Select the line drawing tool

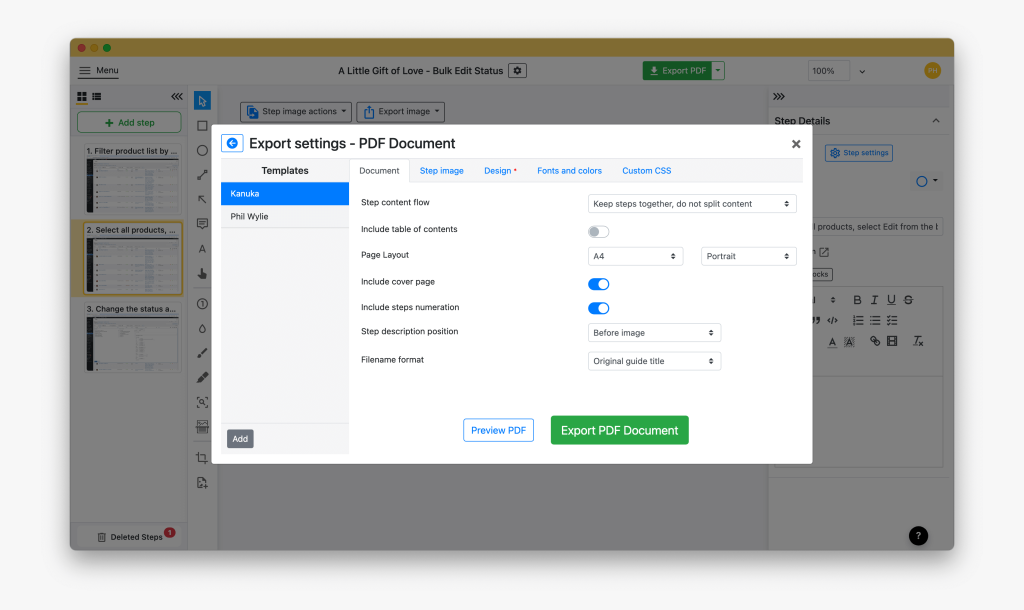202,175
